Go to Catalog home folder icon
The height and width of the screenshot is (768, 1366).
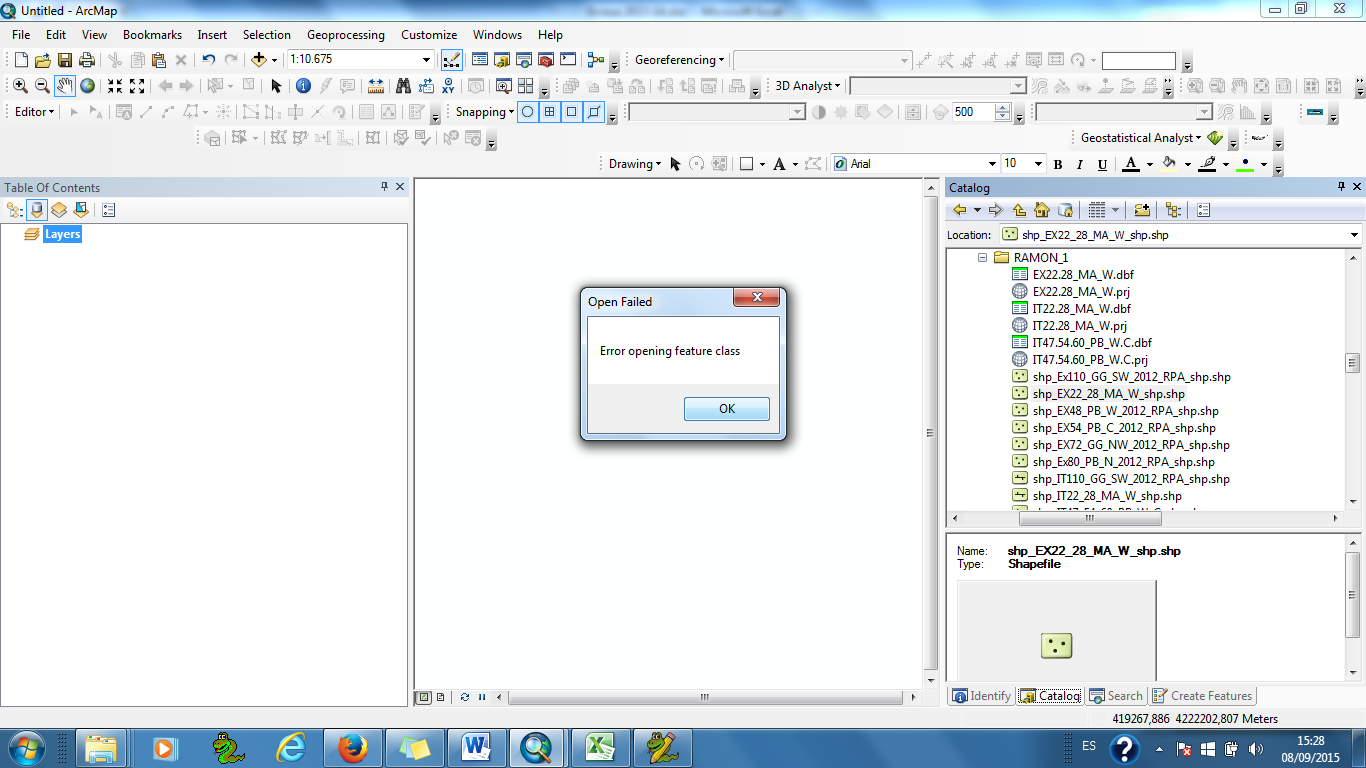click(1042, 210)
